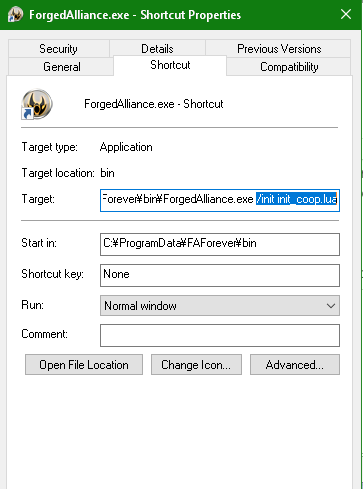Click the 'Start in:' label
Image resolution: width=363 pixels, height=489 pixels.
39,243
